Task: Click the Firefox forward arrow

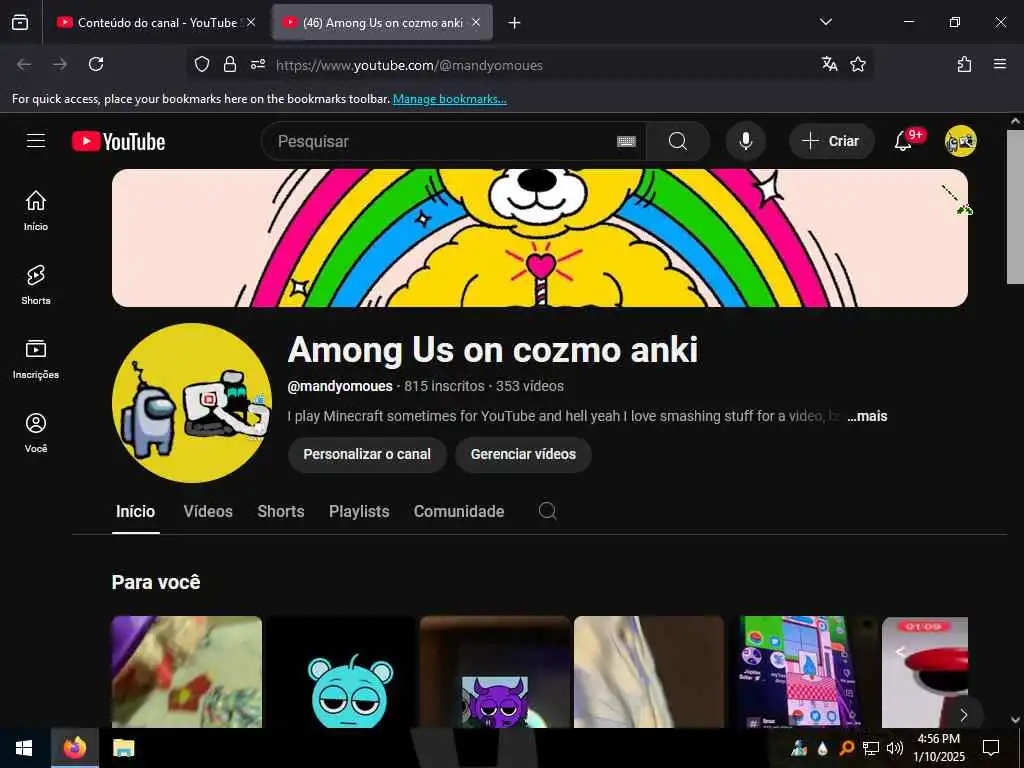Action: [x=60, y=64]
